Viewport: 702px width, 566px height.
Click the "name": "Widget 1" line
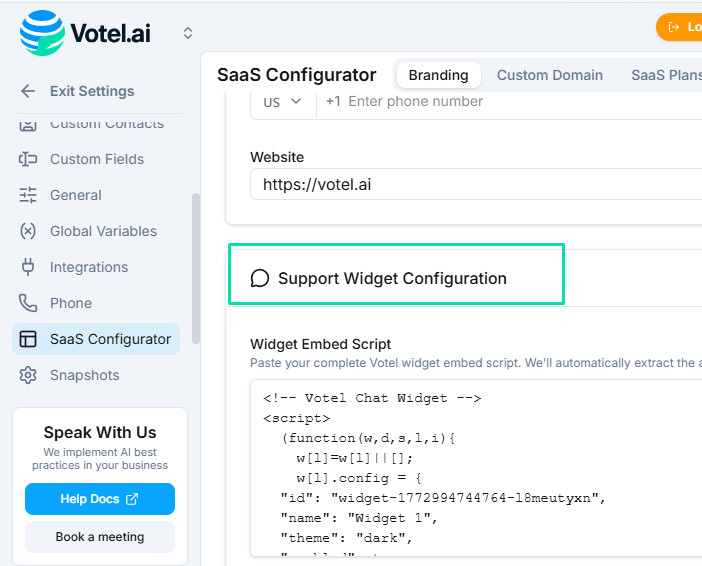(359, 518)
